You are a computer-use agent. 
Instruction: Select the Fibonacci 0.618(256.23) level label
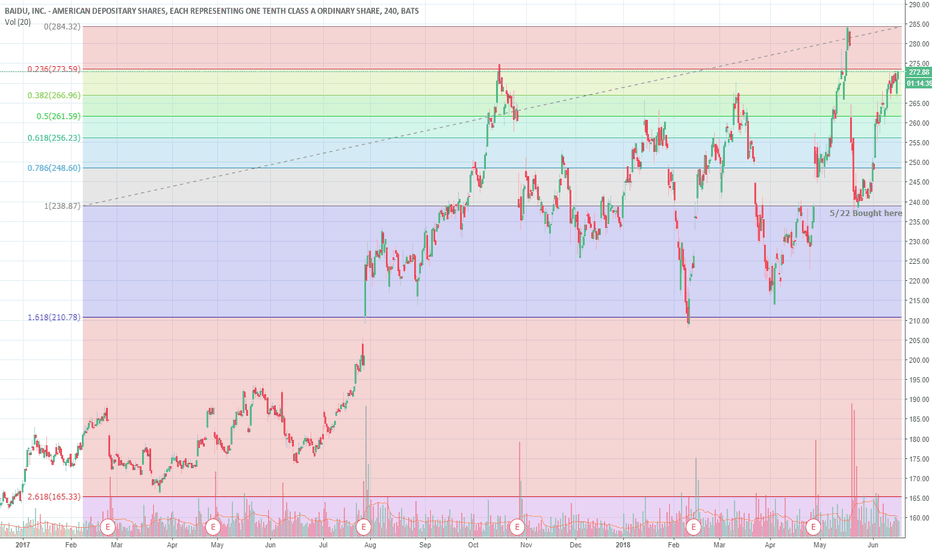[54, 138]
